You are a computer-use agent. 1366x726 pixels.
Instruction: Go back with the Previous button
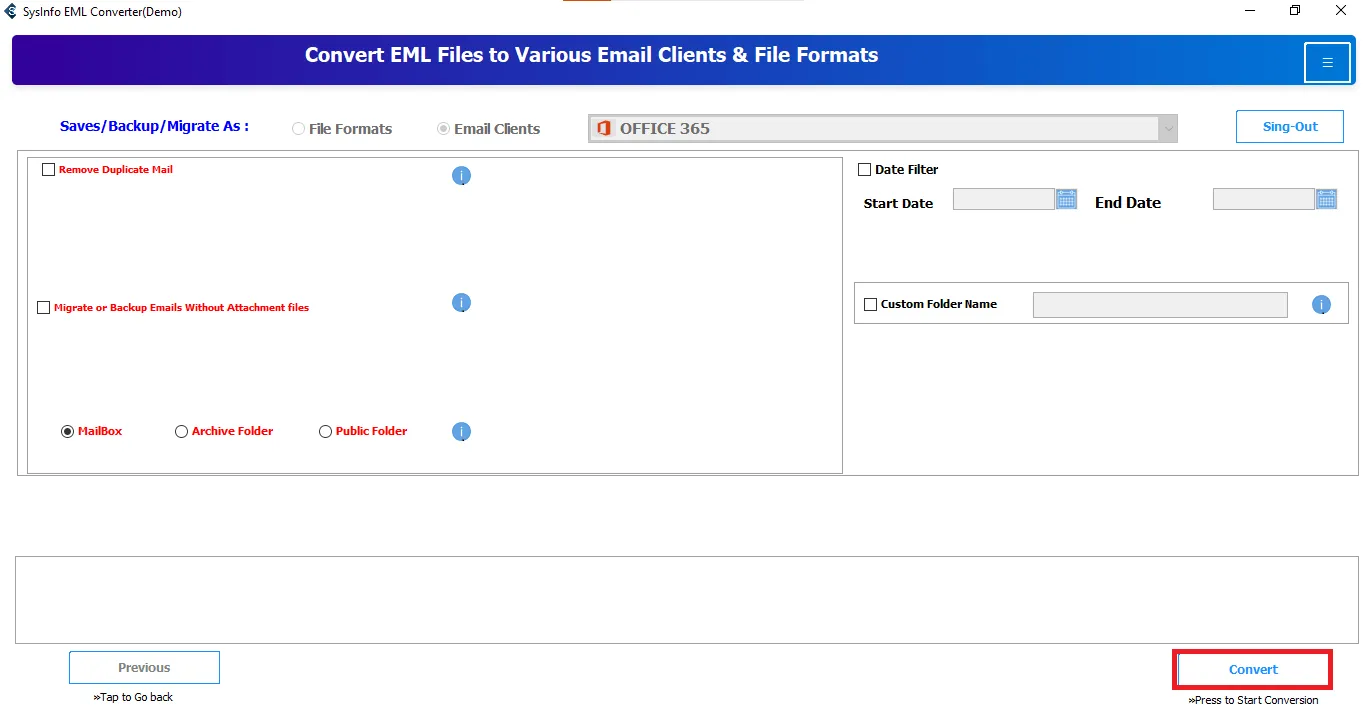tap(144, 668)
